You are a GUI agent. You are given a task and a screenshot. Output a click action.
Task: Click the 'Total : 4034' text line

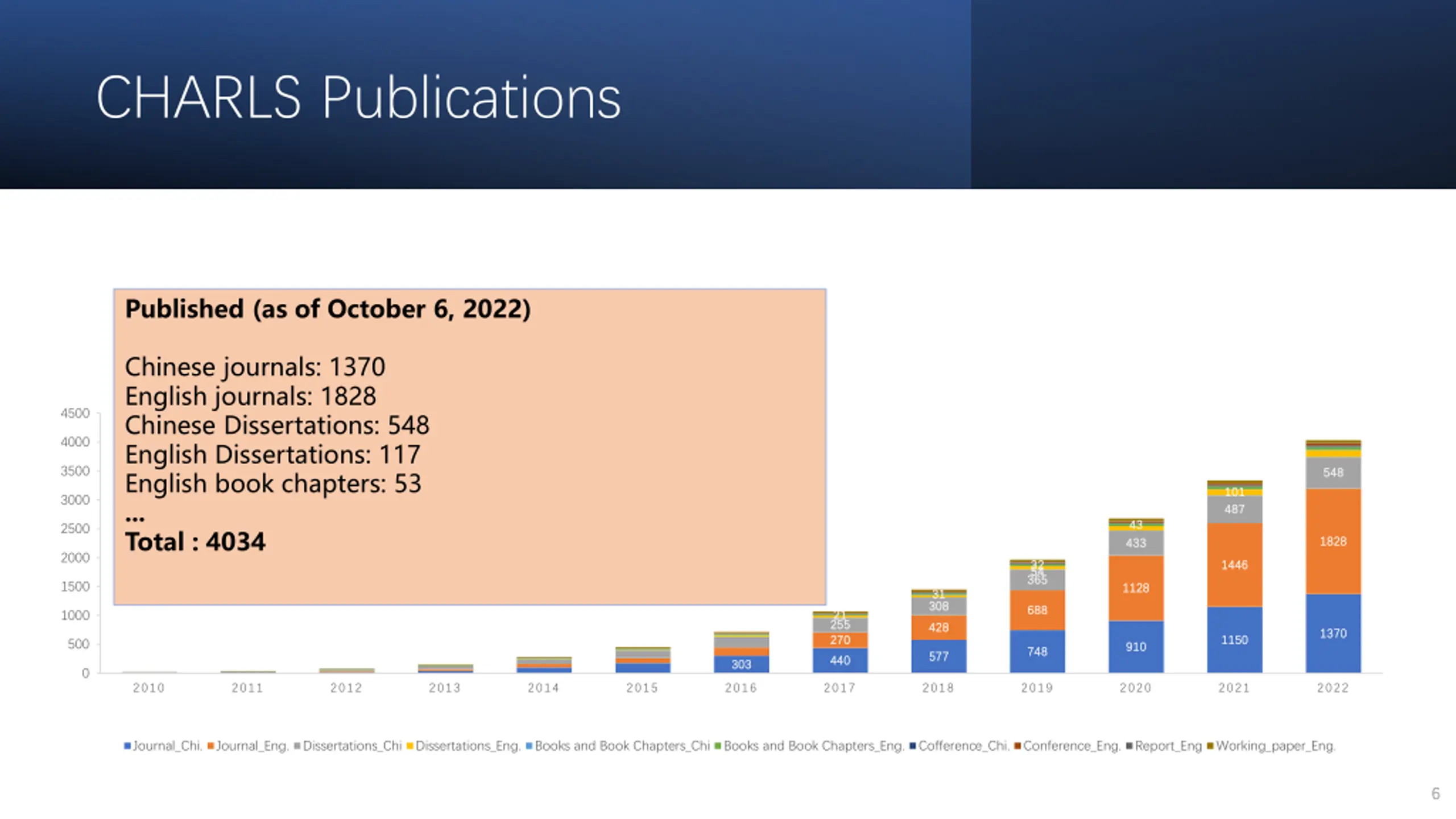click(x=195, y=541)
